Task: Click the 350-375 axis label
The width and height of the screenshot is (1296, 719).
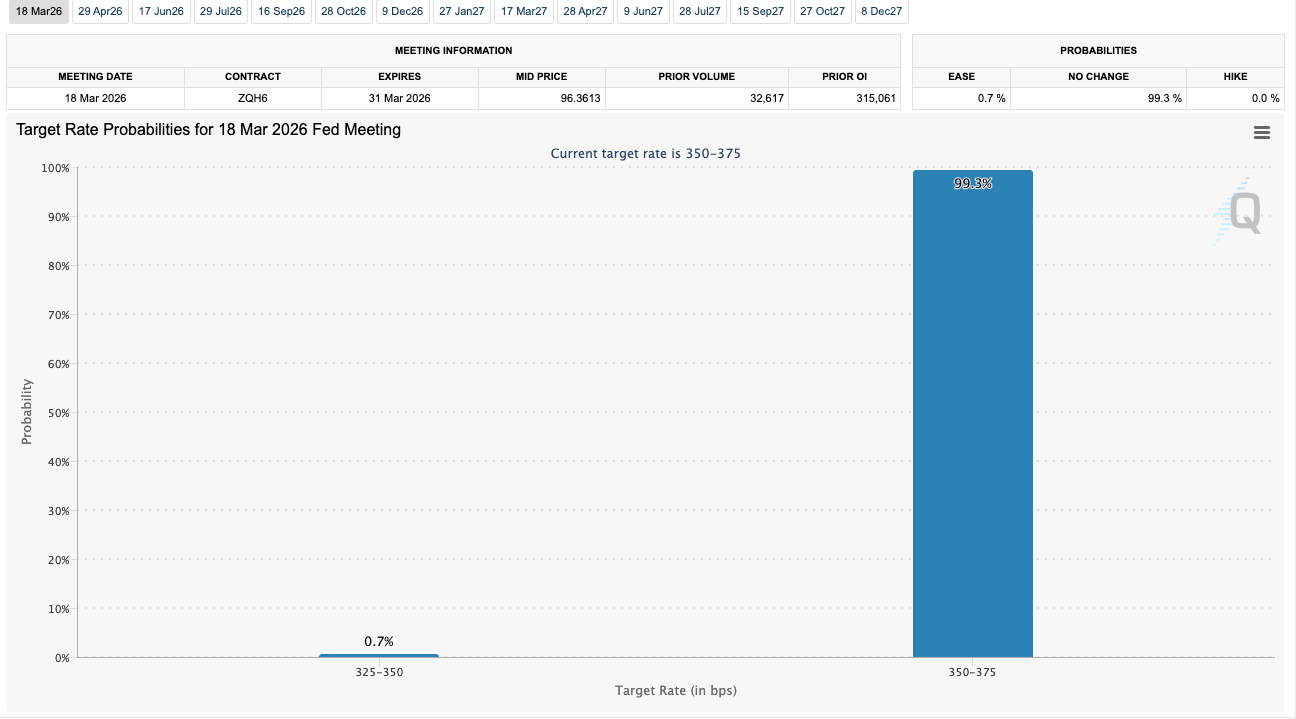Action: (973, 672)
